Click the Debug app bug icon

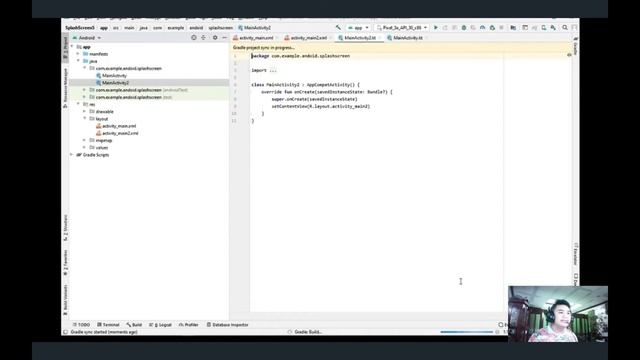tap(464, 28)
